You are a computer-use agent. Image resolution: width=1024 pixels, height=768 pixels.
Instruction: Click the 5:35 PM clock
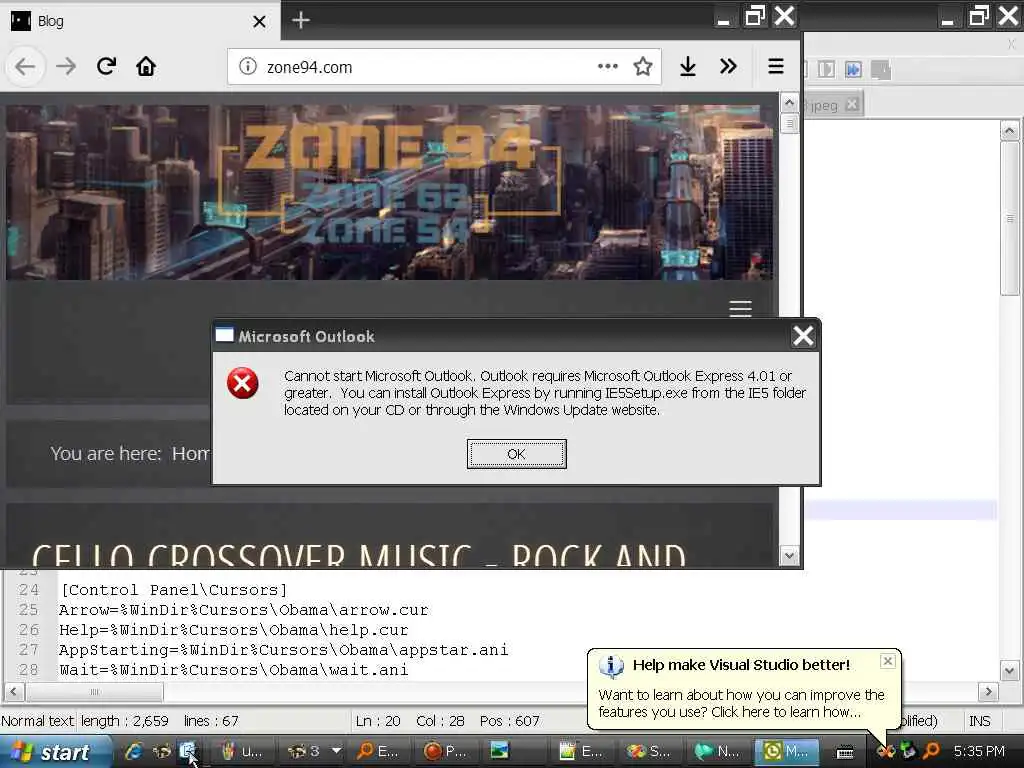pos(979,752)
